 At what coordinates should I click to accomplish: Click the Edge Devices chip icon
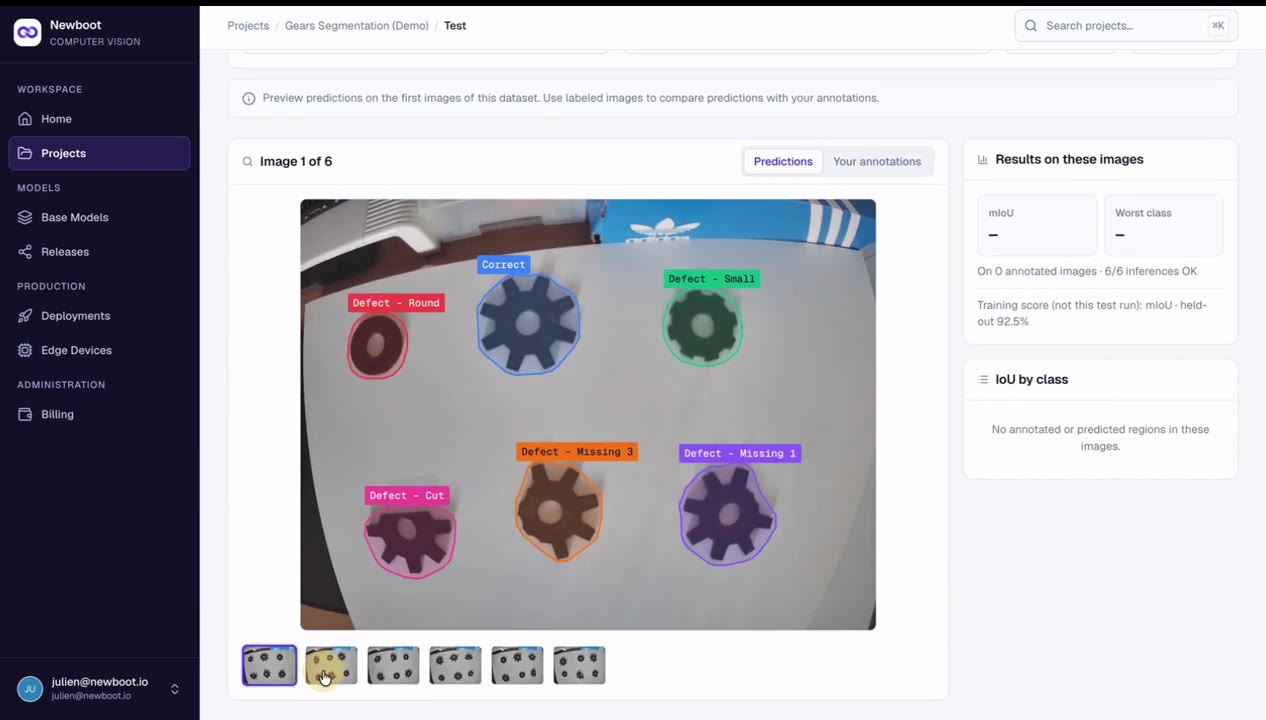pyautogui.click(x=25, y=350)
